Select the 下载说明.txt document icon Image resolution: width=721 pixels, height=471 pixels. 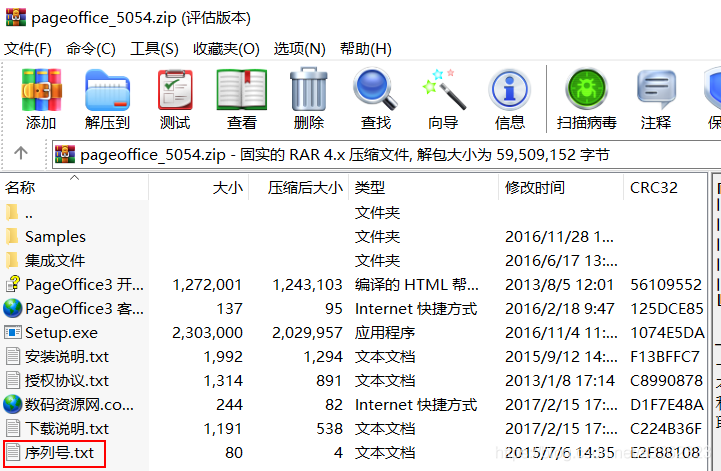point(13,428)
